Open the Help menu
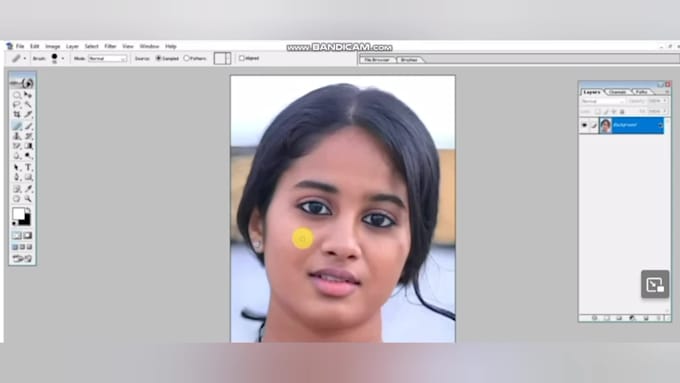This screenshot has height=383, width=680. (x=171, y=46)
